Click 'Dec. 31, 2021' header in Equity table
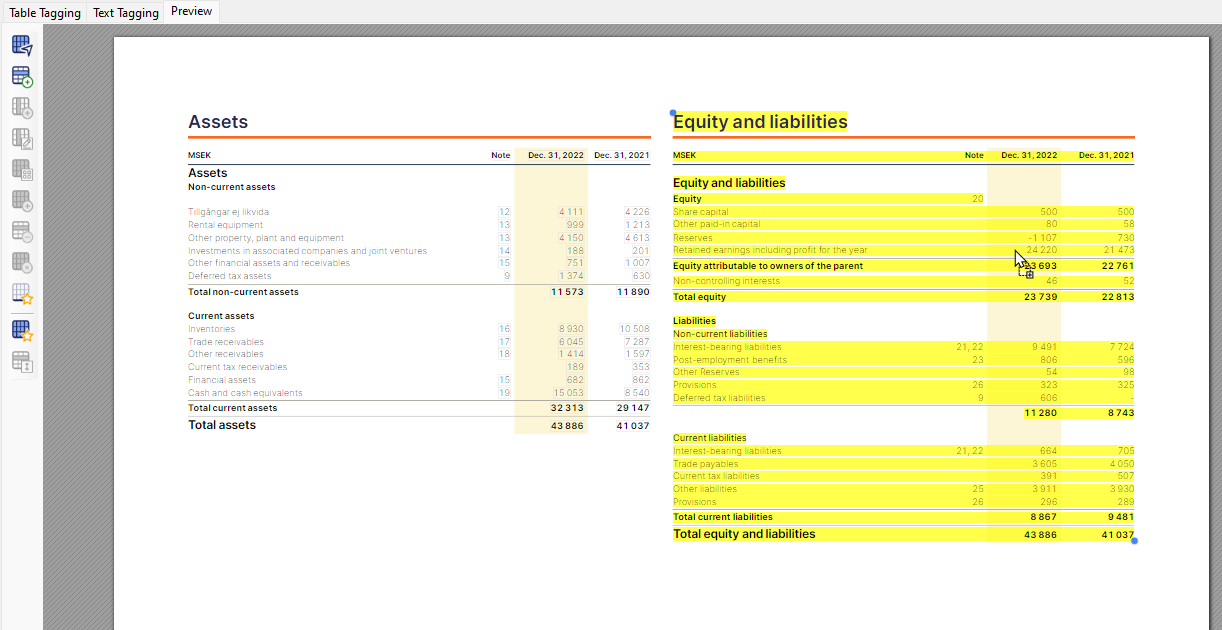The height and width of the screenshot is (630, 1222). [1106, 155]
